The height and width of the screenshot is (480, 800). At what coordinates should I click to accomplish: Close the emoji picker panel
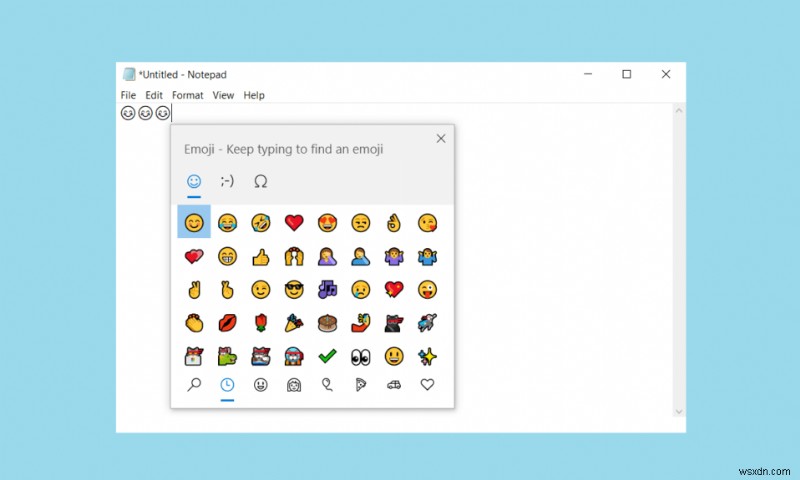(441, 138)
